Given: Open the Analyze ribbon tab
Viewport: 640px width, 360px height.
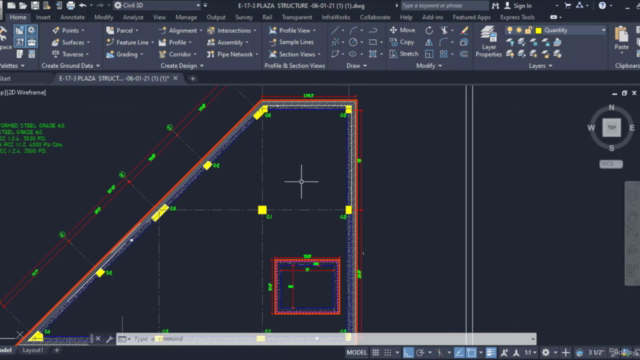Looking at the screenshot, I should [x=133, y=17].
